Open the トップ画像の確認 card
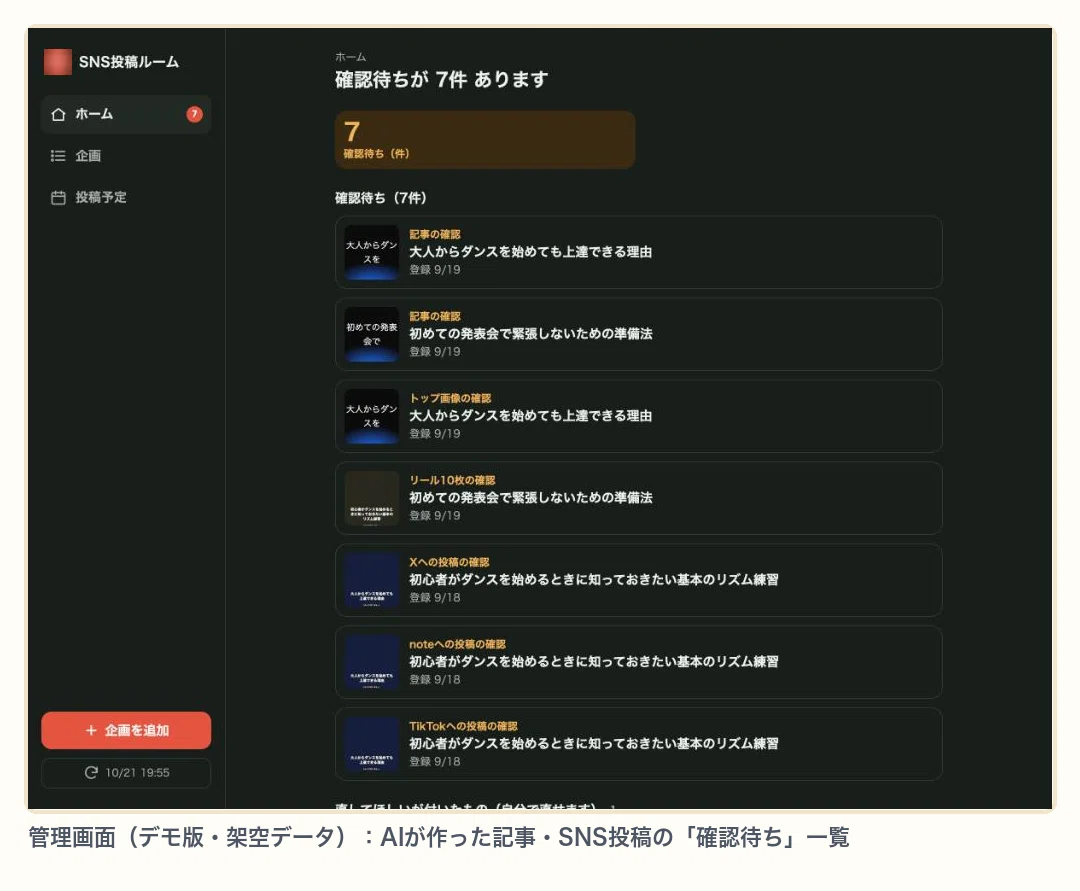 pos(638,416)
